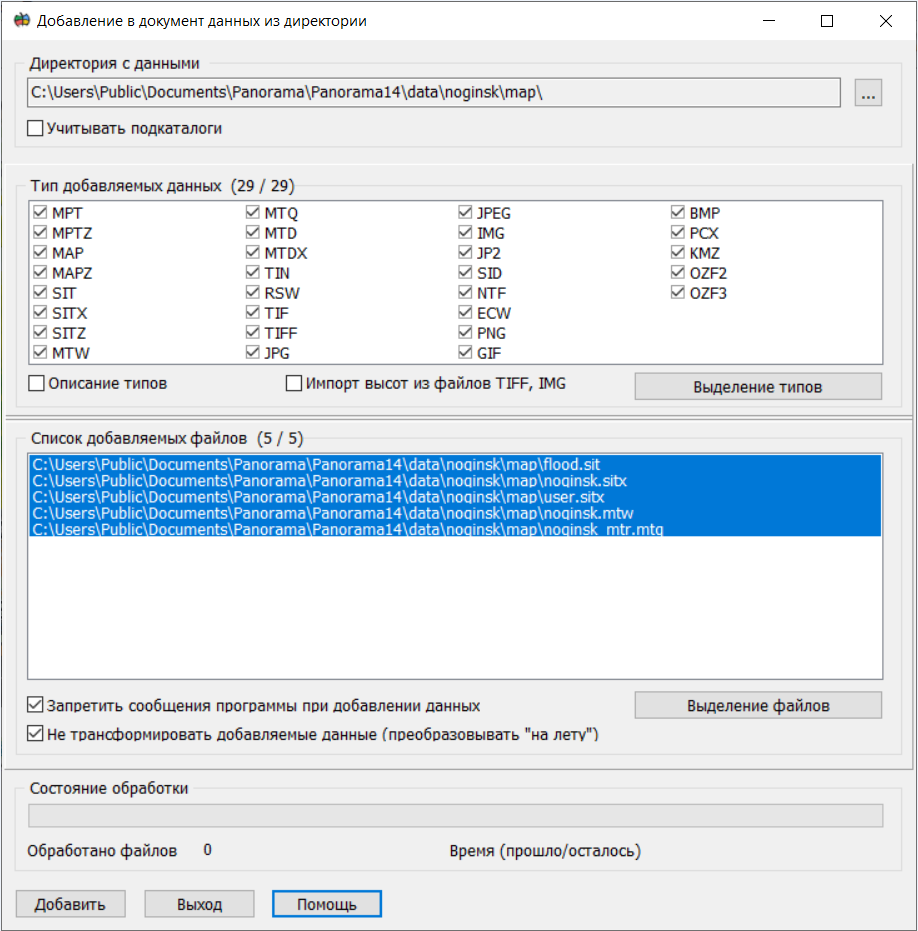Disable 'Запретить сообщения программы' checkbox

click(36, 704)
